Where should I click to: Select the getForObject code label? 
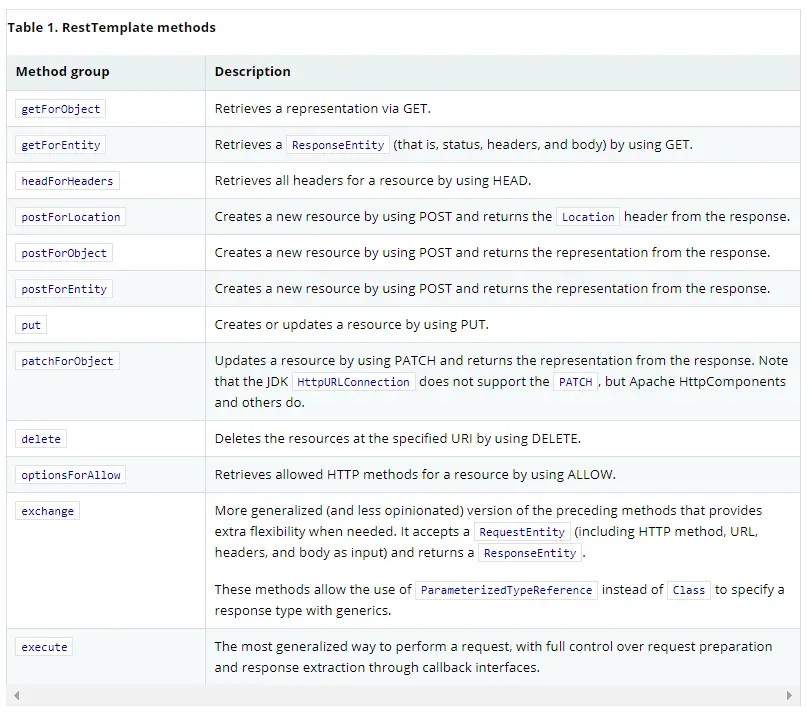(x=61, y=109)
